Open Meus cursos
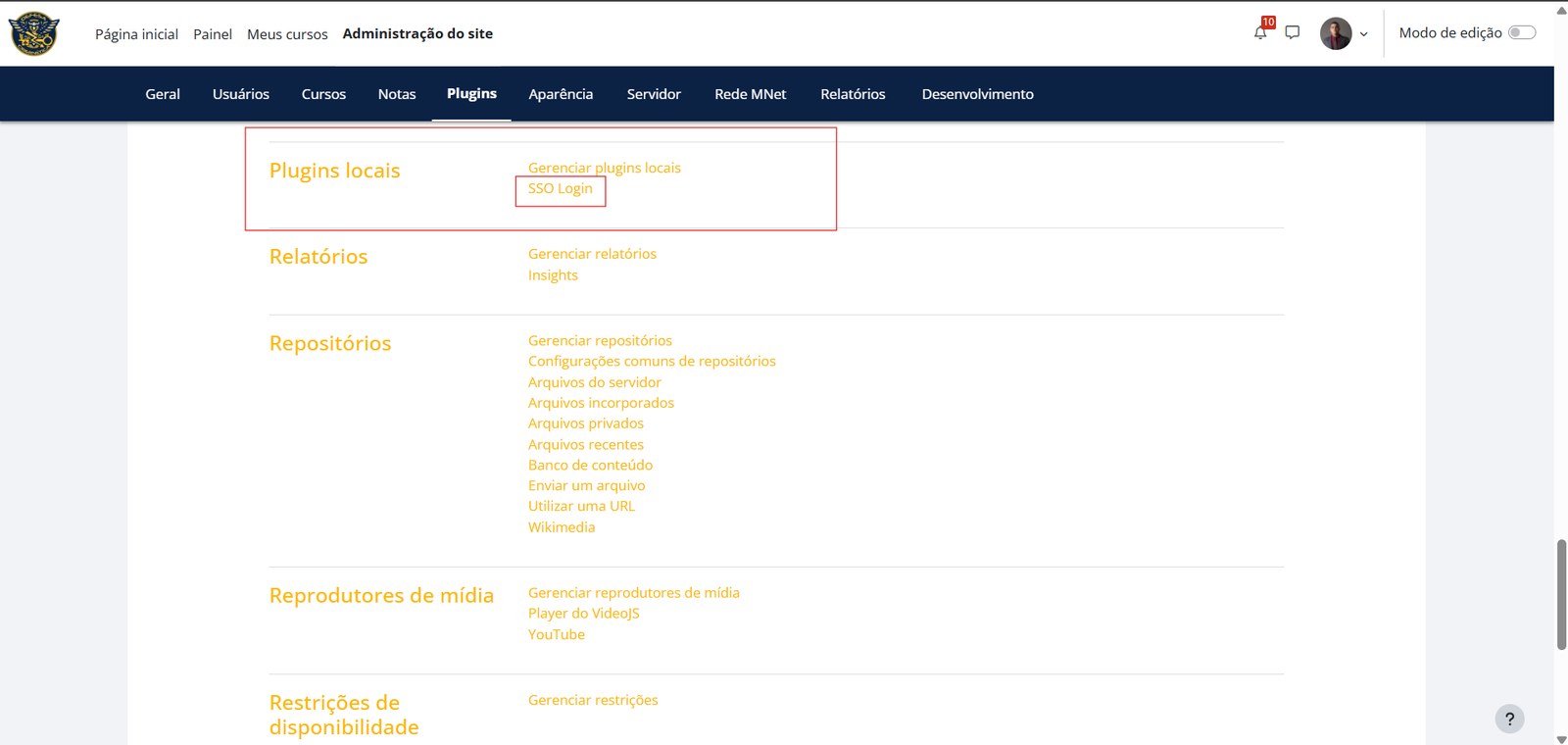The width and height of the screenshot is (1568, 745). 287,34
